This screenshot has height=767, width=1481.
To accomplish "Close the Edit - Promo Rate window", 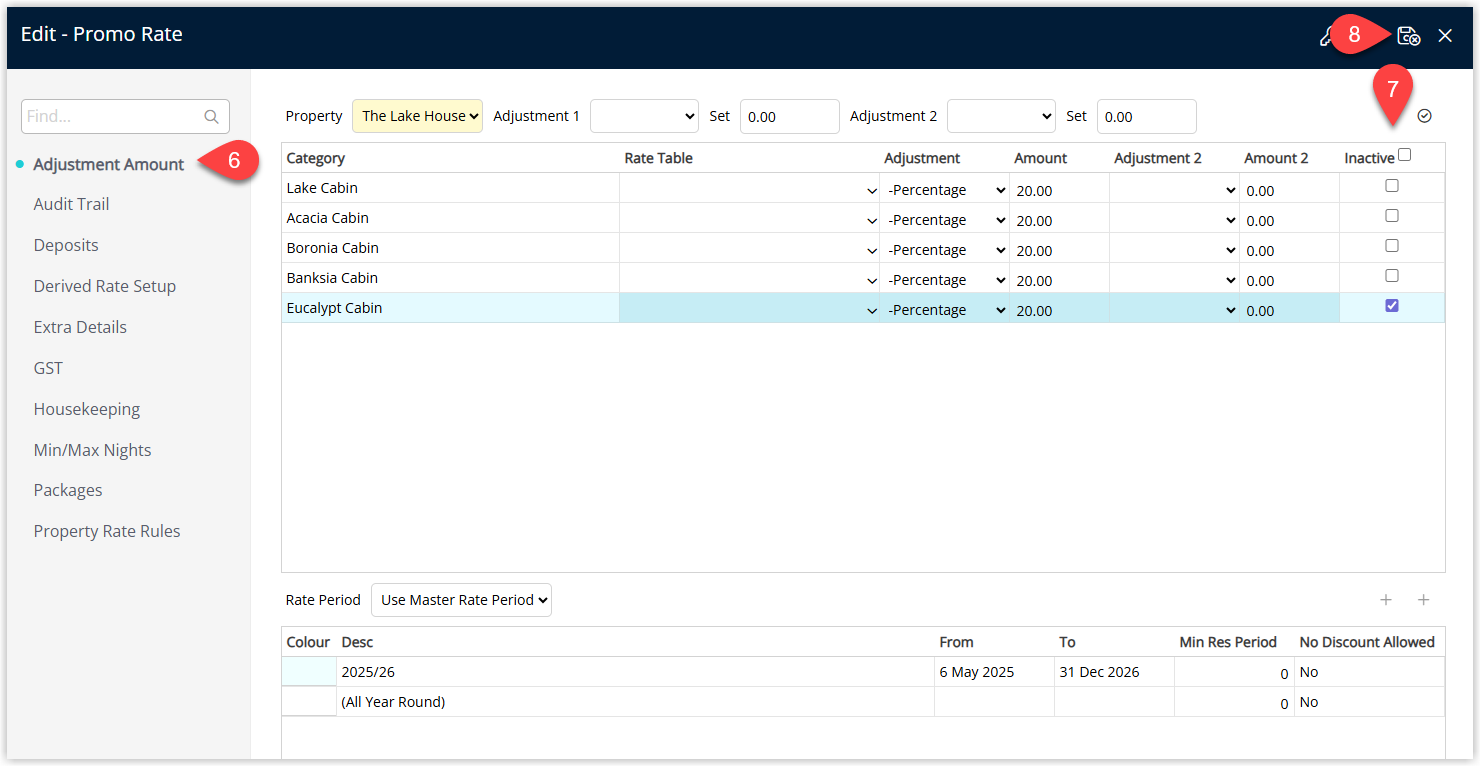I will pos(1445,36).
